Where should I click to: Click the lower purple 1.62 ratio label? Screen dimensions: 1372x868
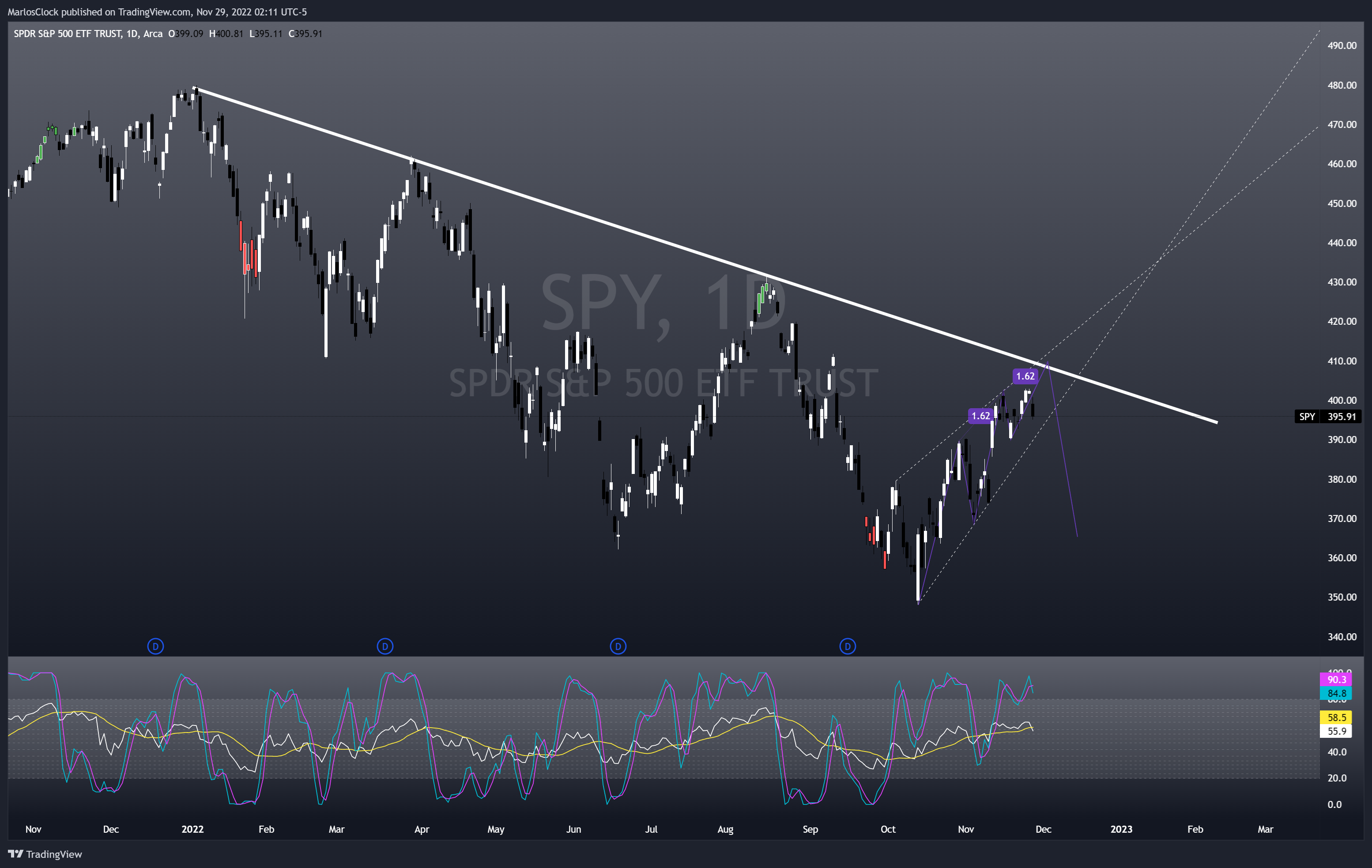pos(980,416)
